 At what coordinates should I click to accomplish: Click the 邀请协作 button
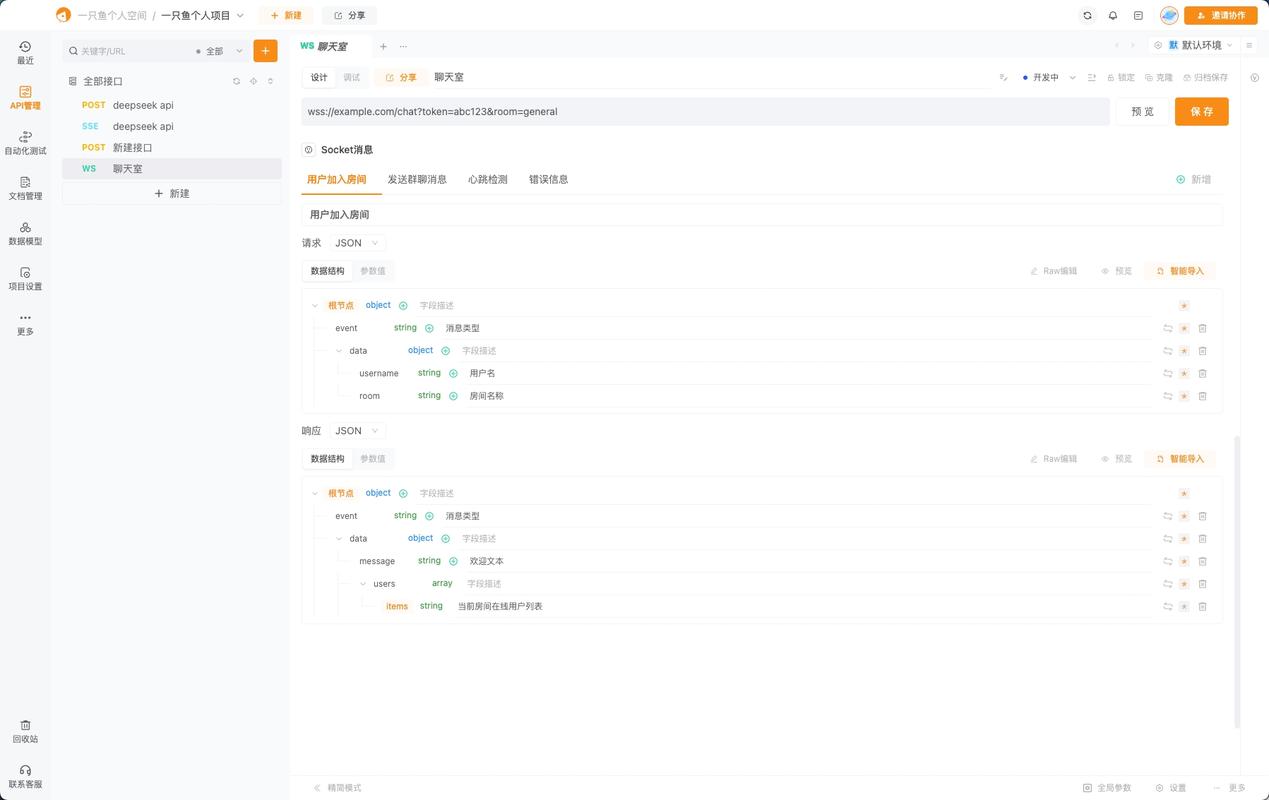pyautogui.click(x=1221, y=15)
